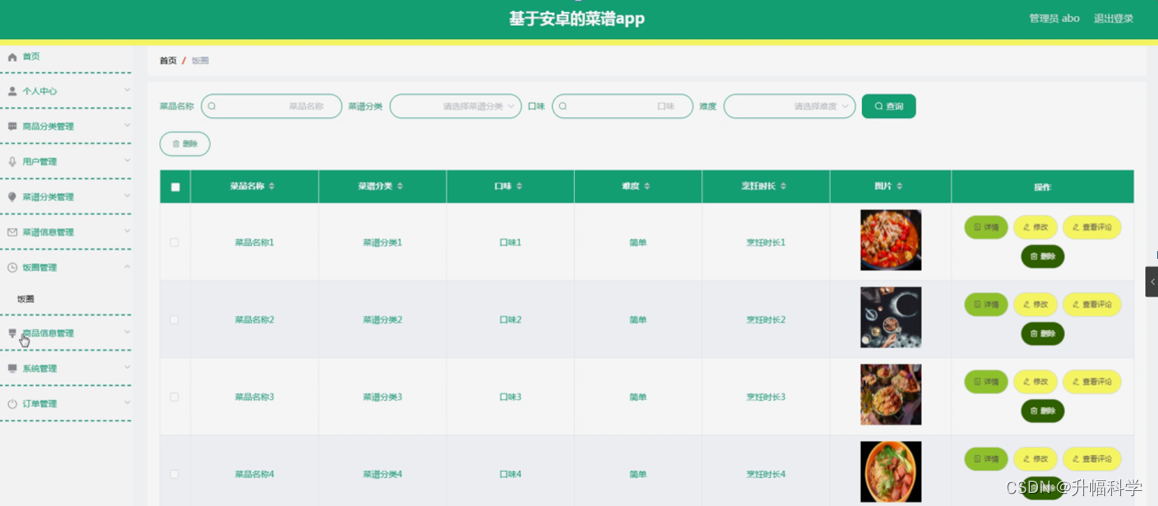Check the checkbox for the 菜品名称1 row

[x=174, y=242]
